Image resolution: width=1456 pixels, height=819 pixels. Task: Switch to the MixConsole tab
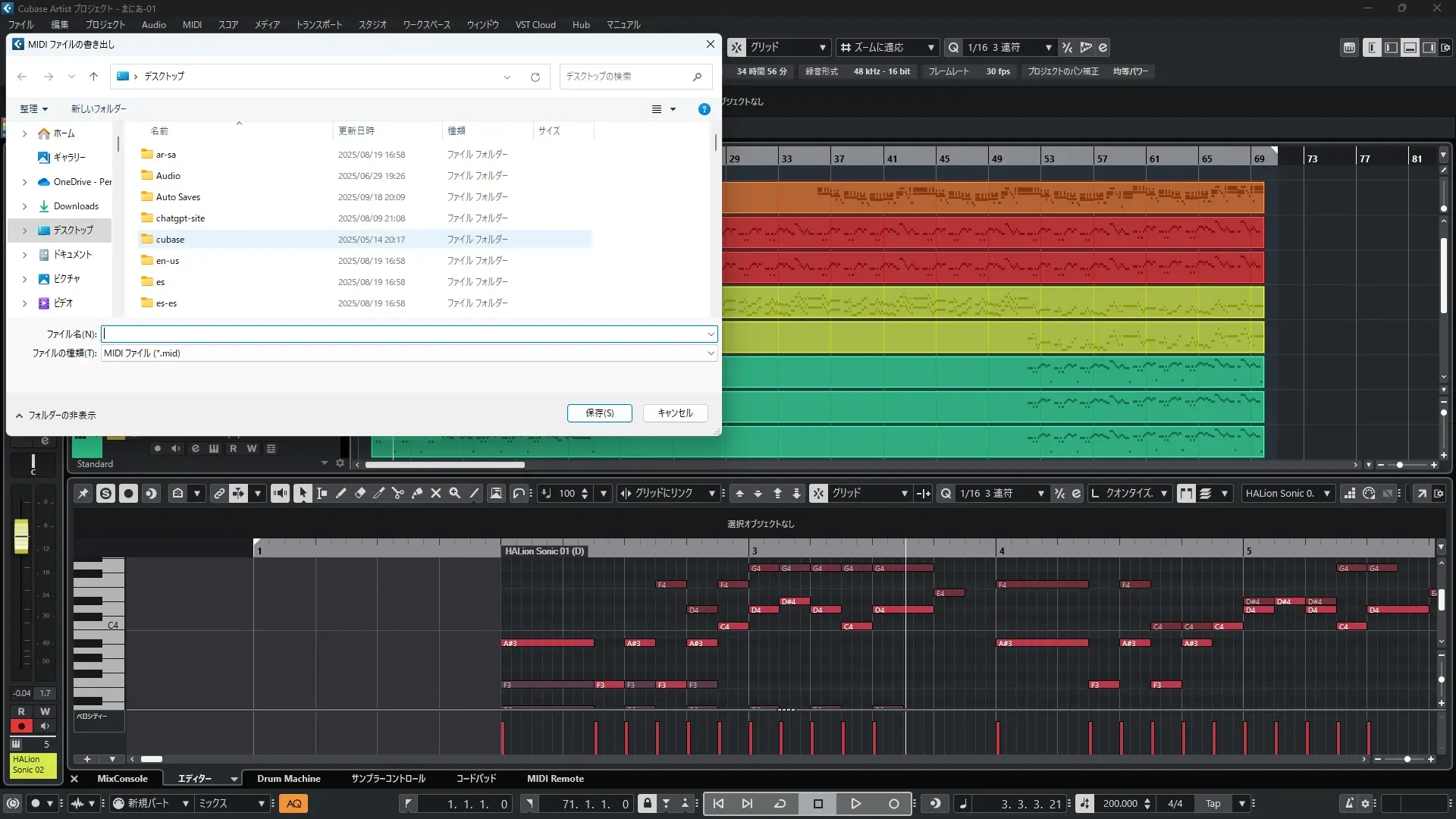[122, 779]
